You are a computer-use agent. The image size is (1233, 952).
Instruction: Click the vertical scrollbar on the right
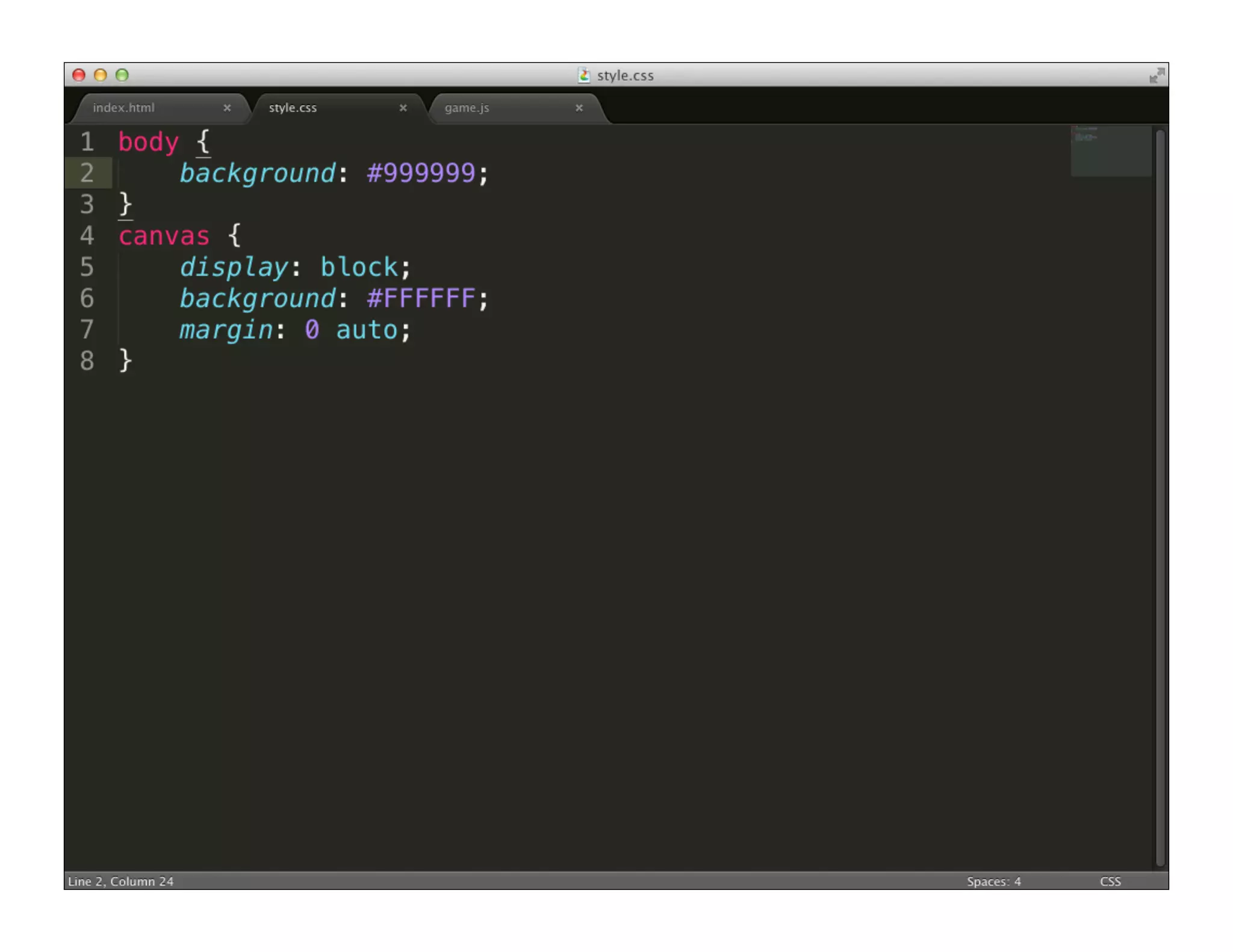(1160, 498)
